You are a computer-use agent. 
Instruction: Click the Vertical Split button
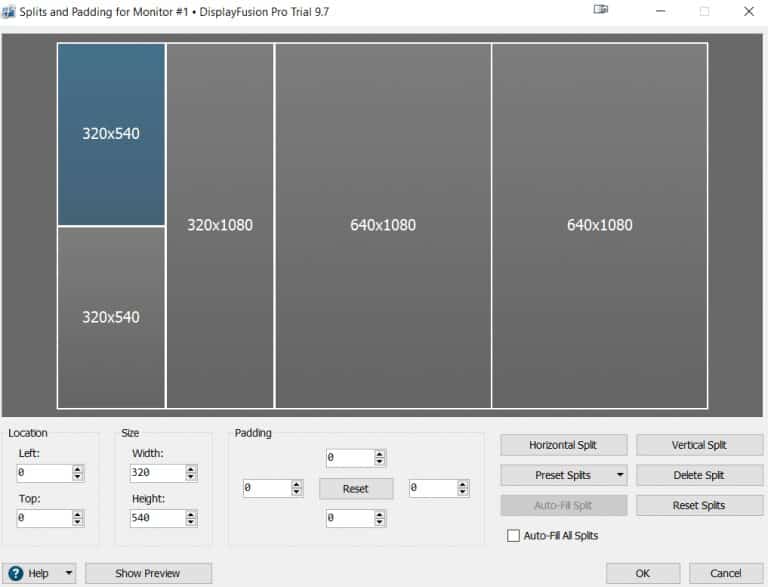tap(699, 445)
